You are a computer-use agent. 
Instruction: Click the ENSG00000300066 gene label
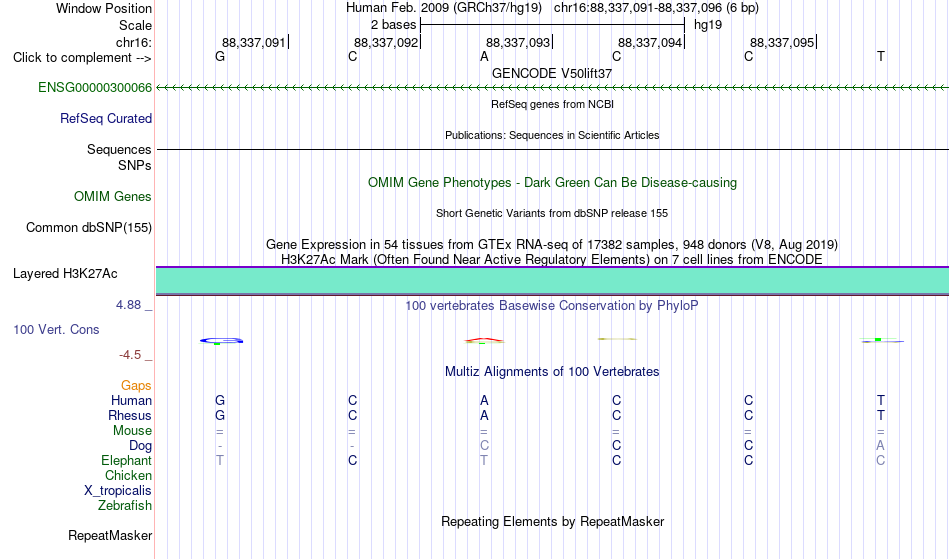coord(95,88)
